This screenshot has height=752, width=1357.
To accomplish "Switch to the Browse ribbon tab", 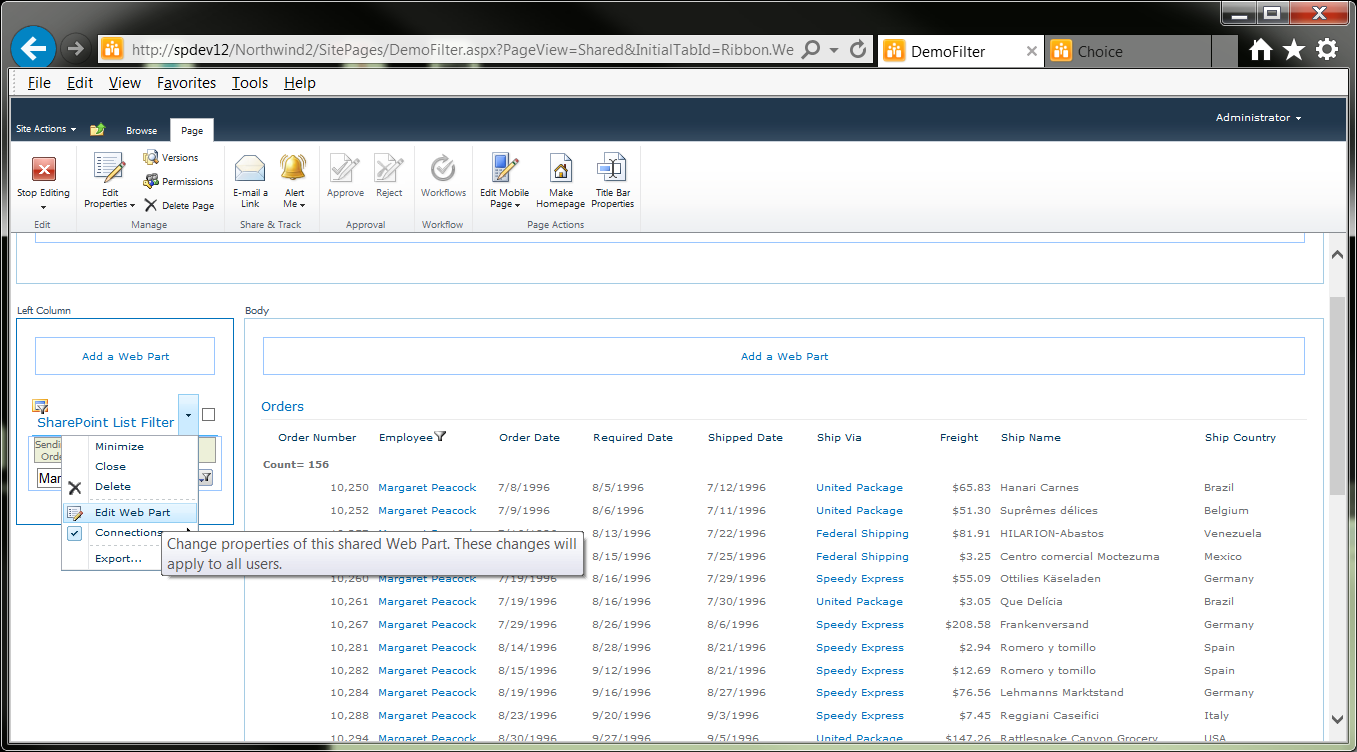I will click(141, 131).
